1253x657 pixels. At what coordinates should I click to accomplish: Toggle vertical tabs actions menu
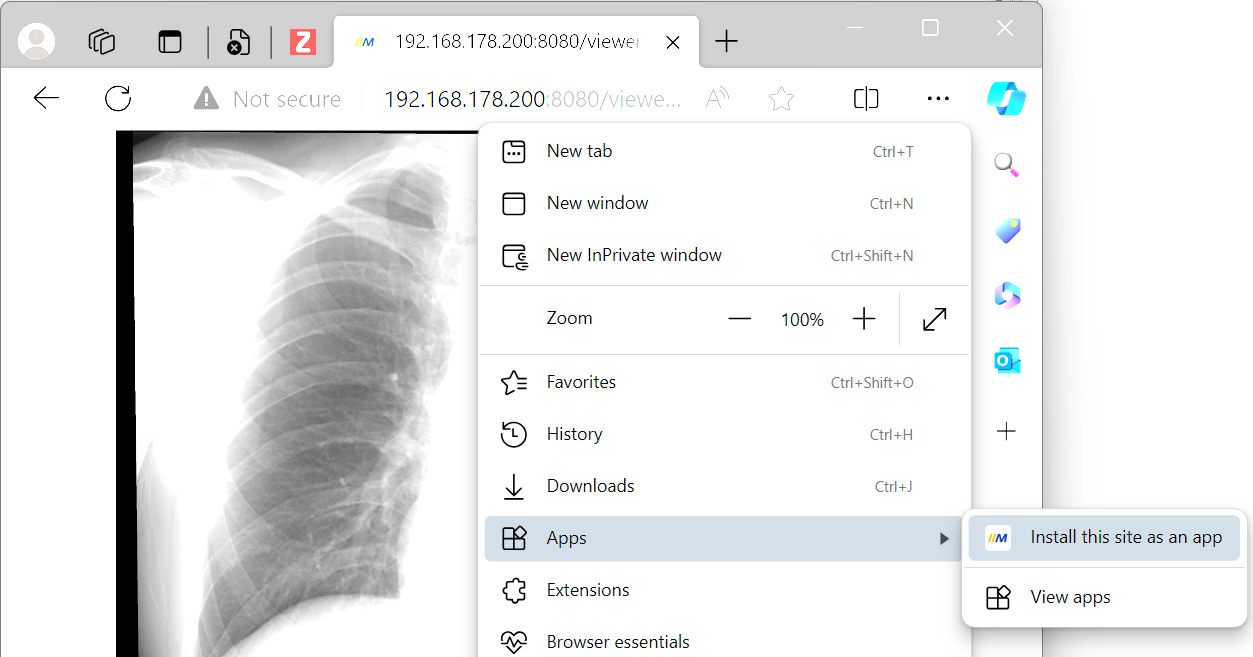[170, 41]
